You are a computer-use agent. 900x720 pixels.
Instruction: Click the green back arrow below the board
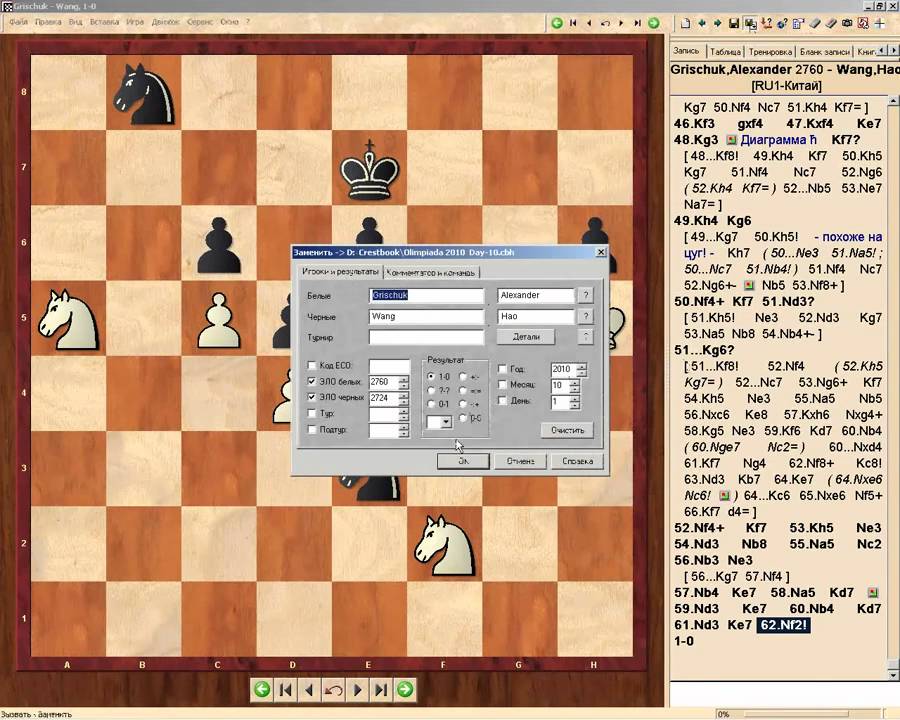pos(262,689)
